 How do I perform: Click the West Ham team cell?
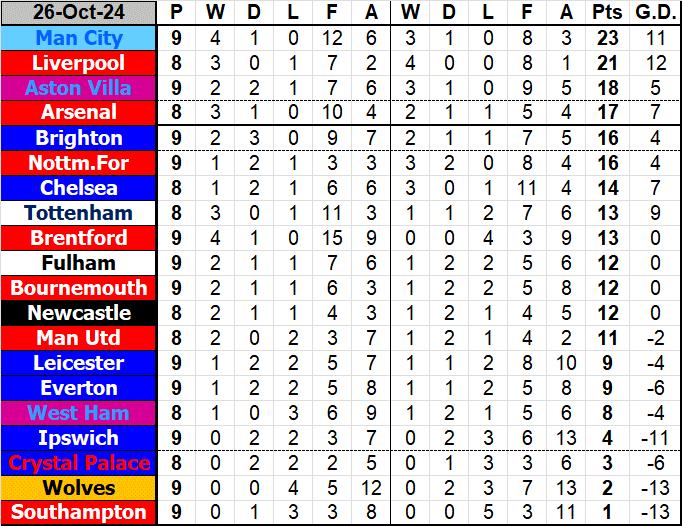(x=79, y=413)
